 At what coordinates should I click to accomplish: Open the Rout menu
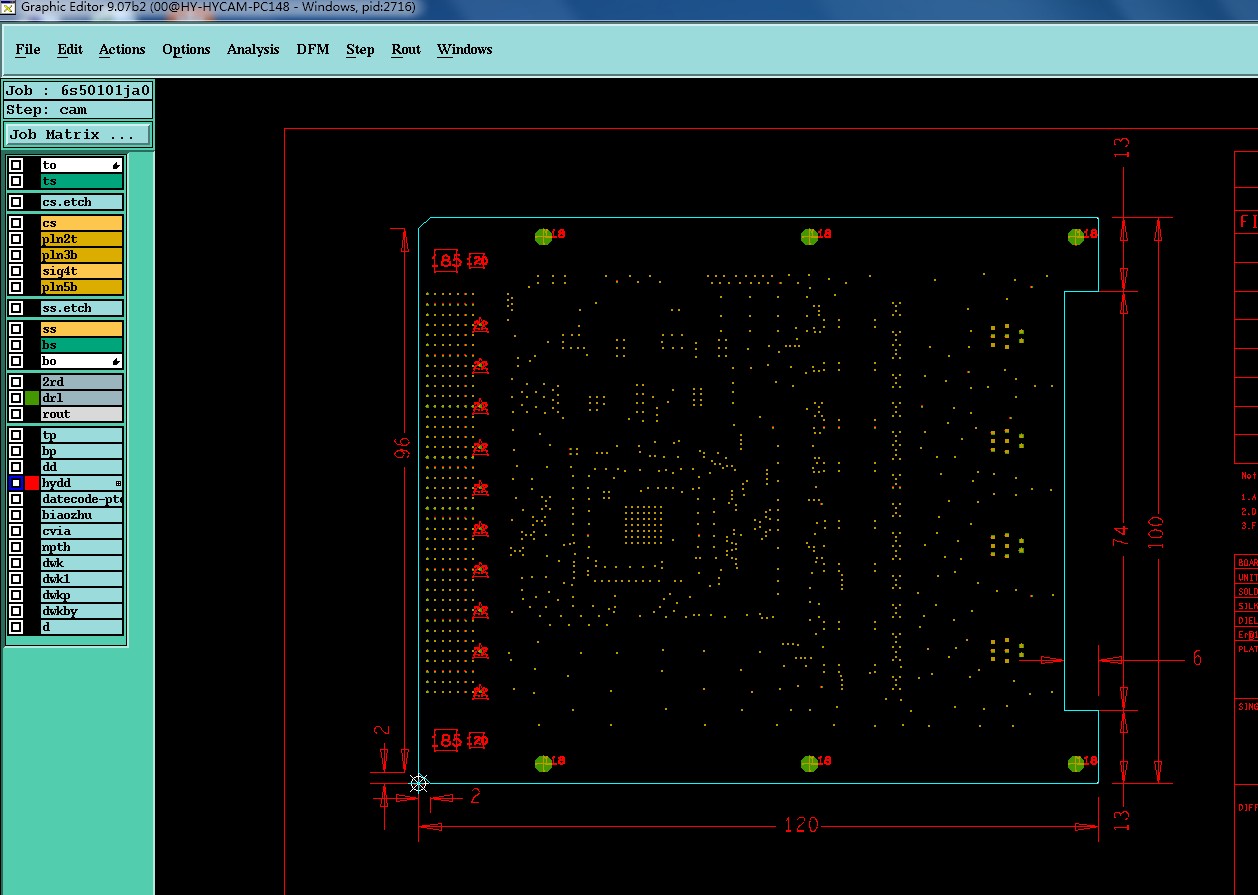click(x=406, y=49)
